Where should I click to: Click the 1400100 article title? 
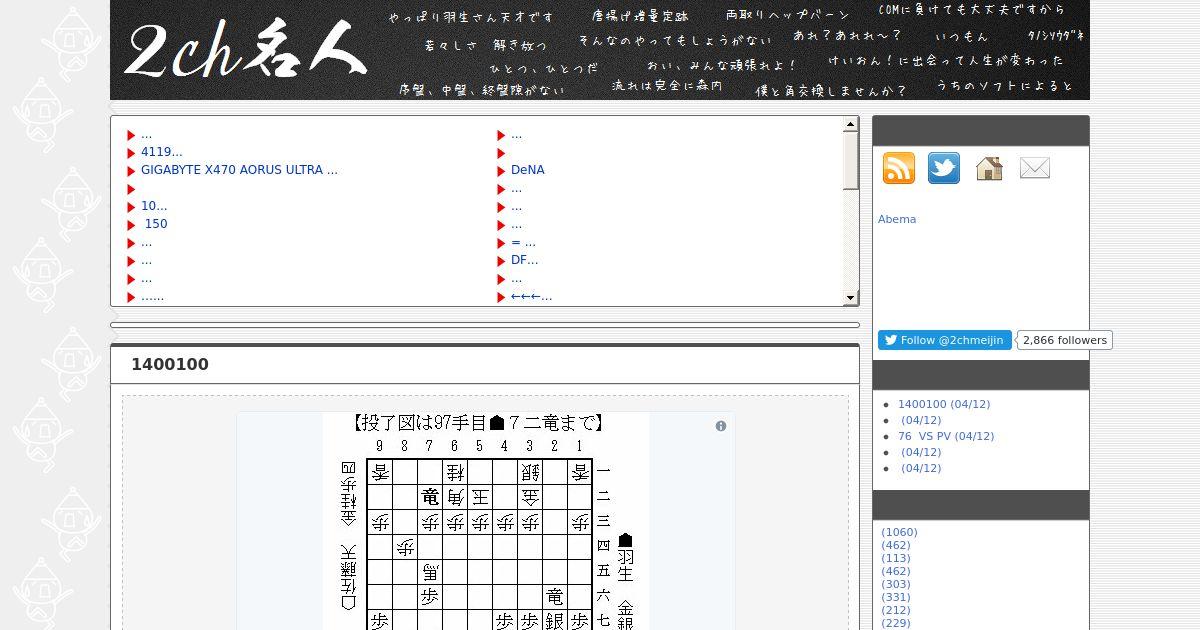coord(170,365)
